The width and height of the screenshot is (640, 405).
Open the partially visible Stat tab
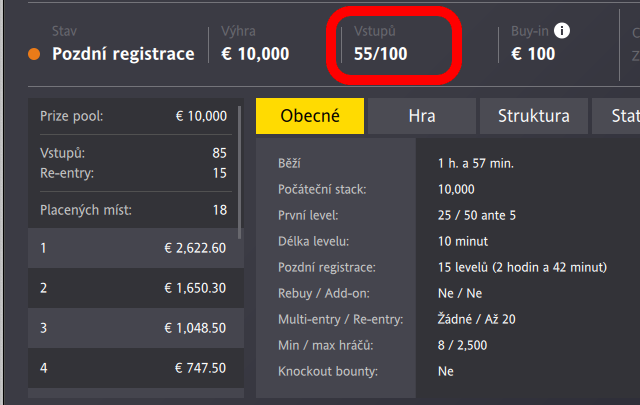(x=616, y=116)
